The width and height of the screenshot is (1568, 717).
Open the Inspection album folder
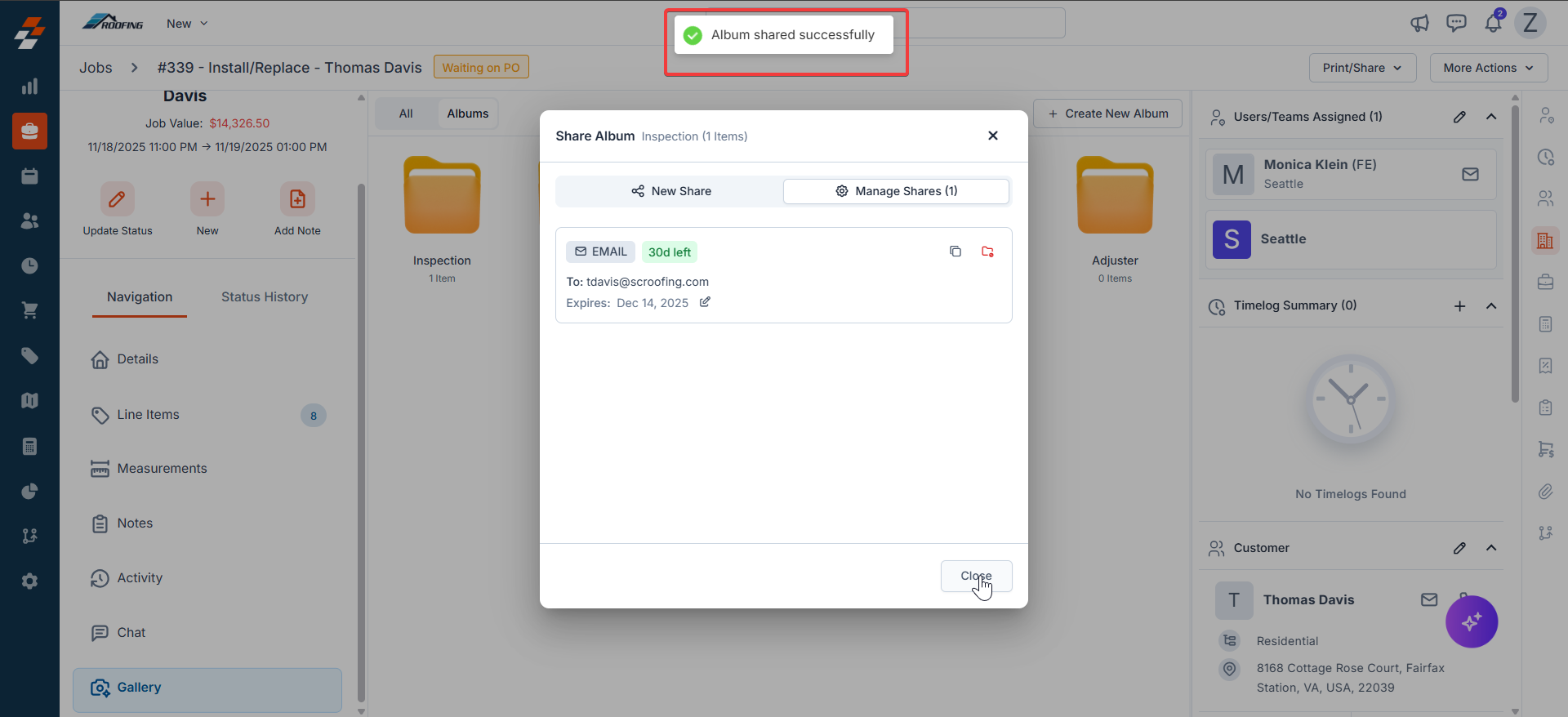pyautogui.click(x=442, y=196)
